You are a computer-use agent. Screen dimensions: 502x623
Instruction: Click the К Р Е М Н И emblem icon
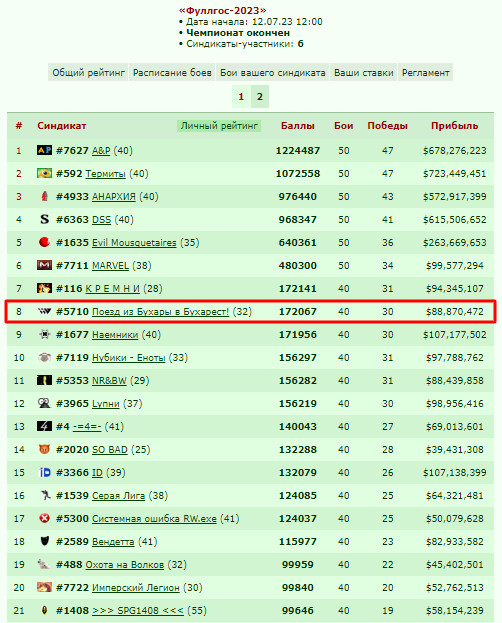coord(44,288)
